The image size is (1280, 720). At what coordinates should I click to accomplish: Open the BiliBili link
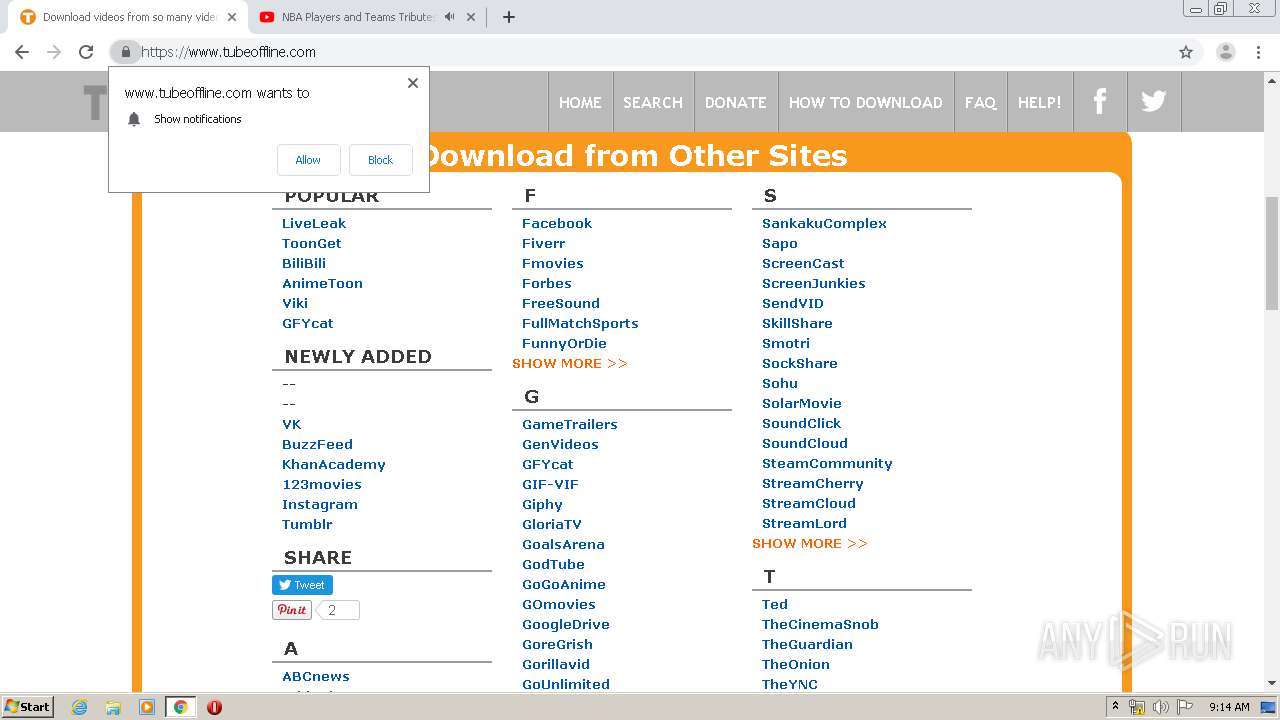point(304,263)
